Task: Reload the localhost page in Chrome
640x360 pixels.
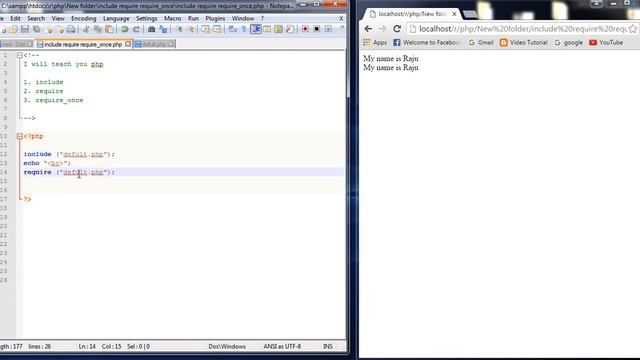Action: [x=397, y=29]
